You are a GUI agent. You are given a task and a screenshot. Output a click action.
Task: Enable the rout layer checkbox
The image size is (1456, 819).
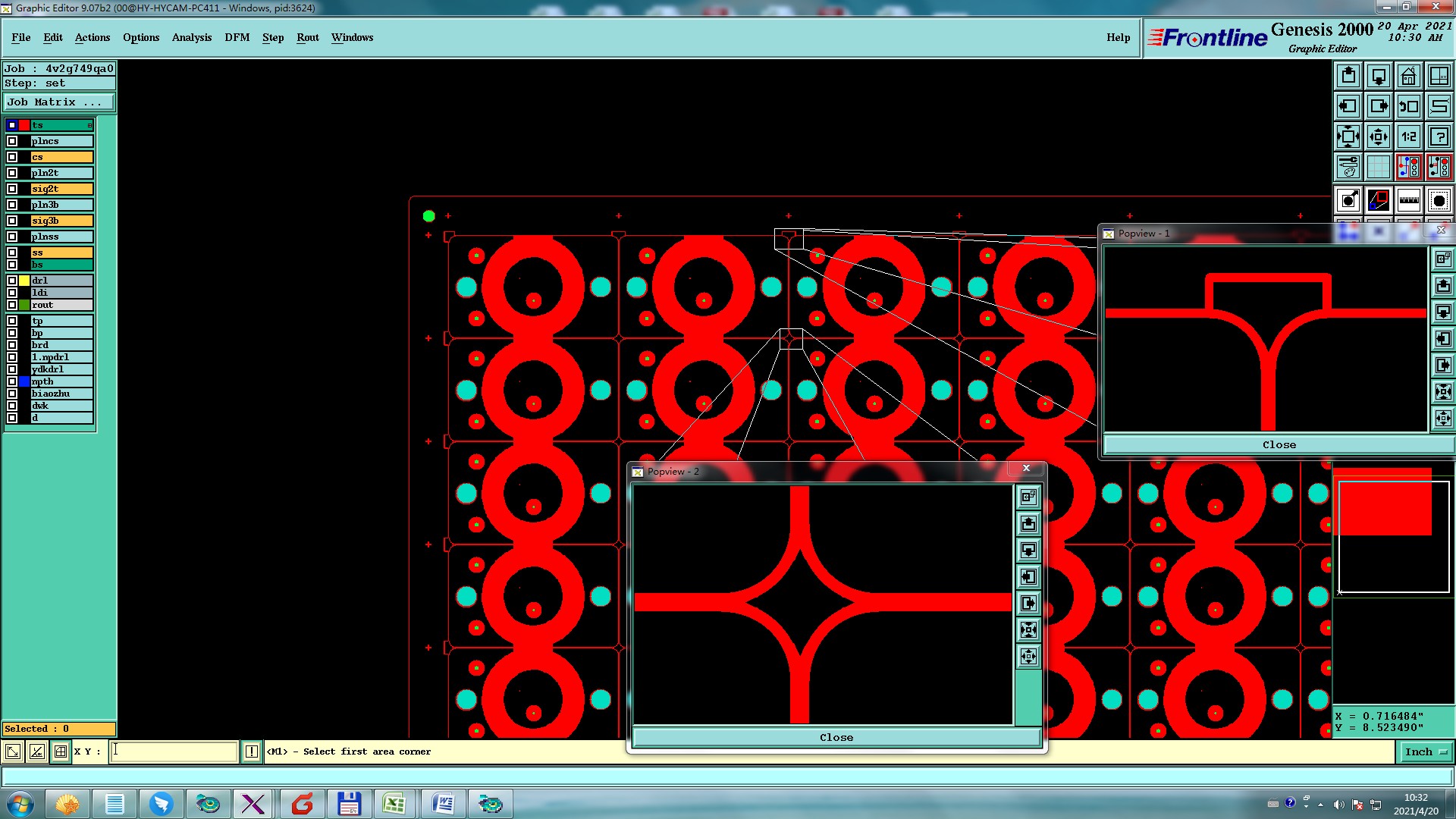[x=12, y=305]
